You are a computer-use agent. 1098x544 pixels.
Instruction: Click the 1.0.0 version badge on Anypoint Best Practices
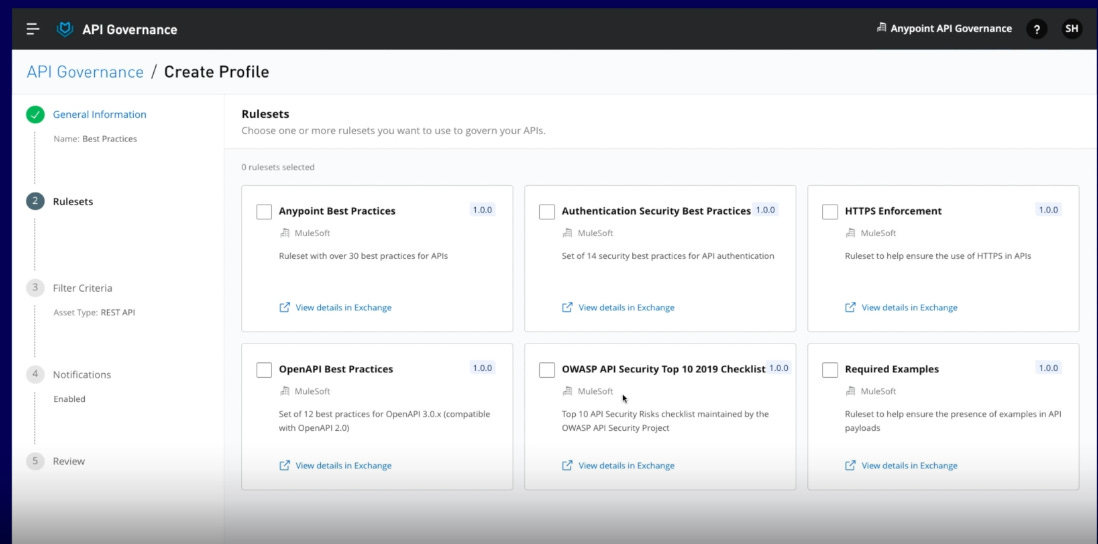coord(482,210)
